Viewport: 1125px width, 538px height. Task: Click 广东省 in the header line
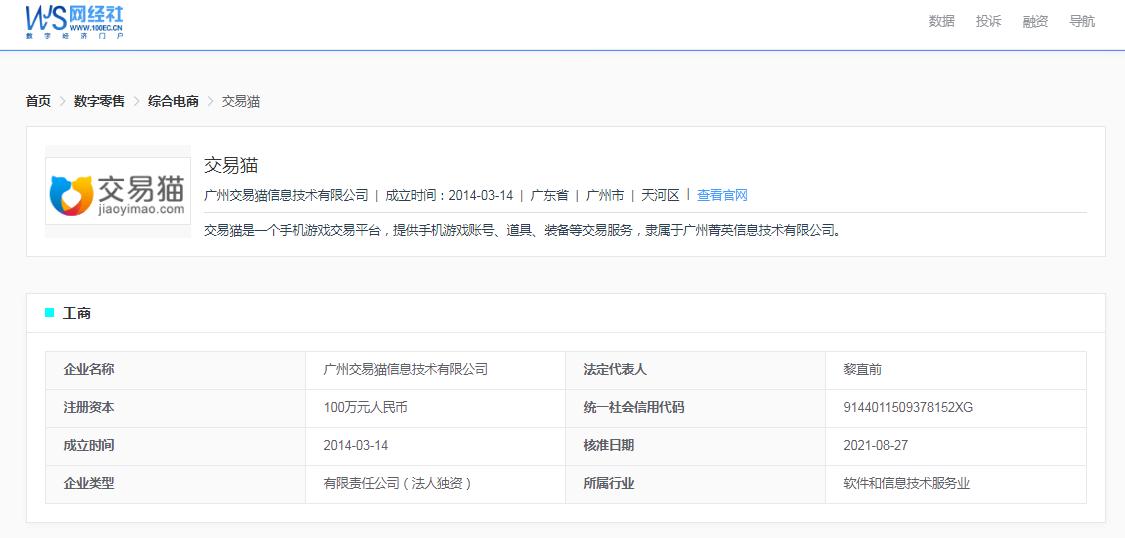(x=550, y=195)
